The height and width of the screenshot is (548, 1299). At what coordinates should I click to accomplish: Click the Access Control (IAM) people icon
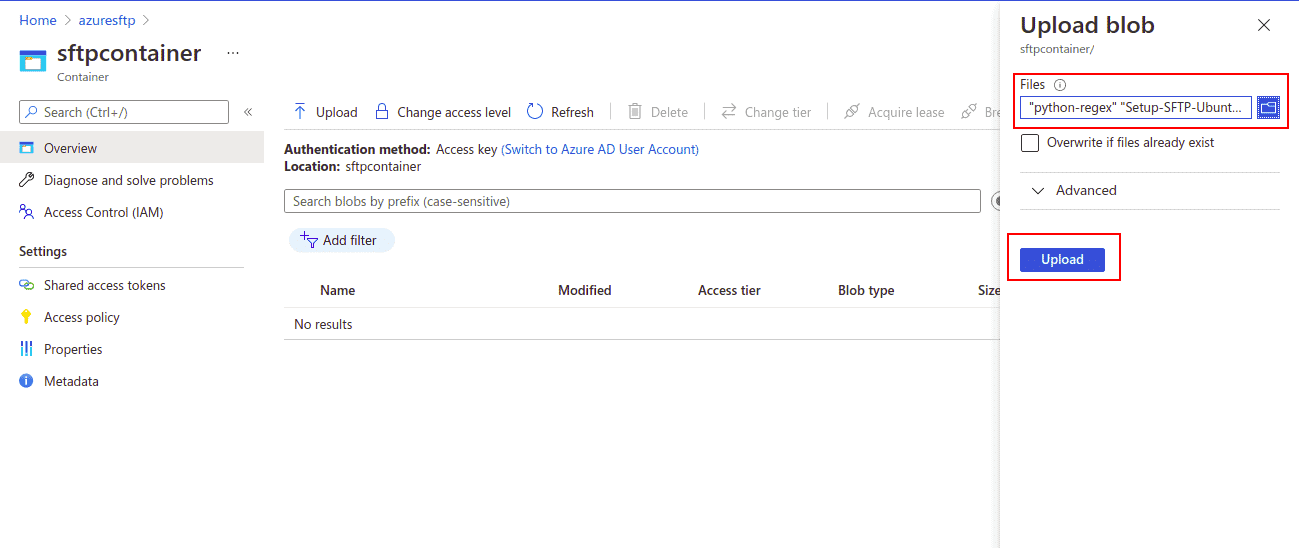27,212
